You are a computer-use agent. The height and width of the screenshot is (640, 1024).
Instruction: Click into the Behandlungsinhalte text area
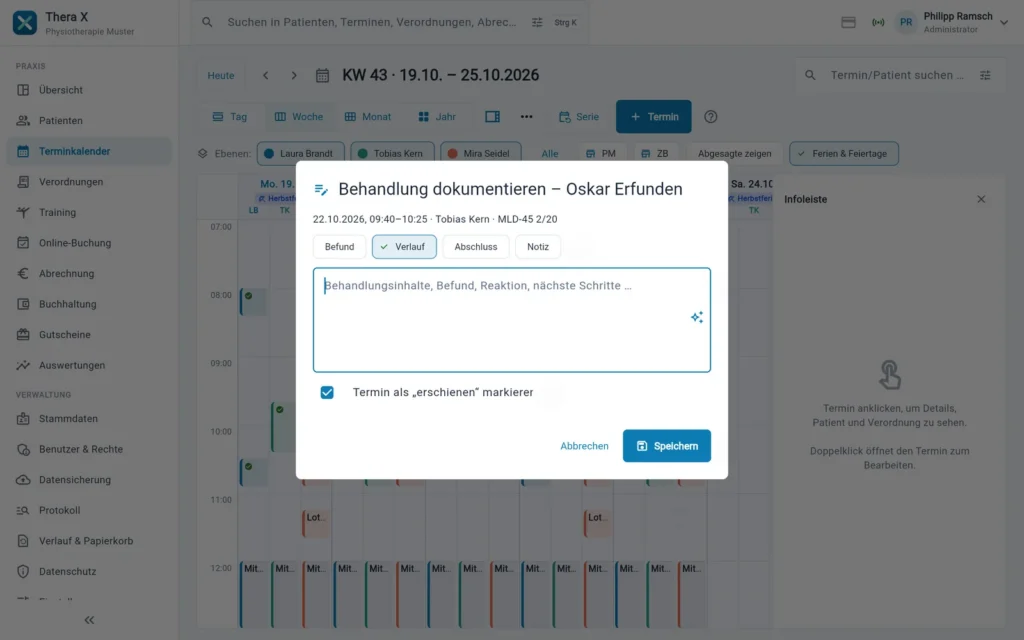pos(512,320)
